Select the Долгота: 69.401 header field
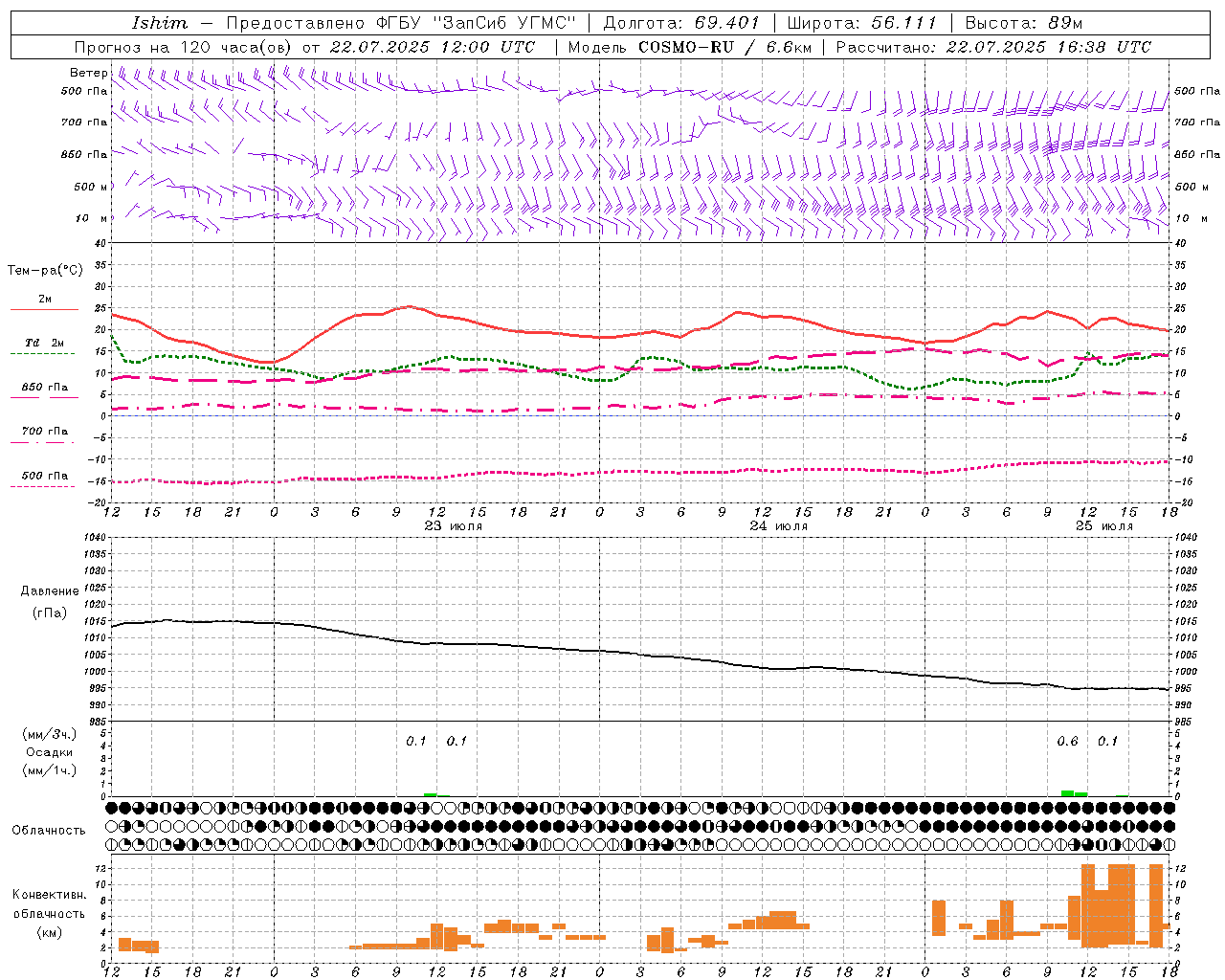This screenshot has width=1225, height=980. coord(680,23)
